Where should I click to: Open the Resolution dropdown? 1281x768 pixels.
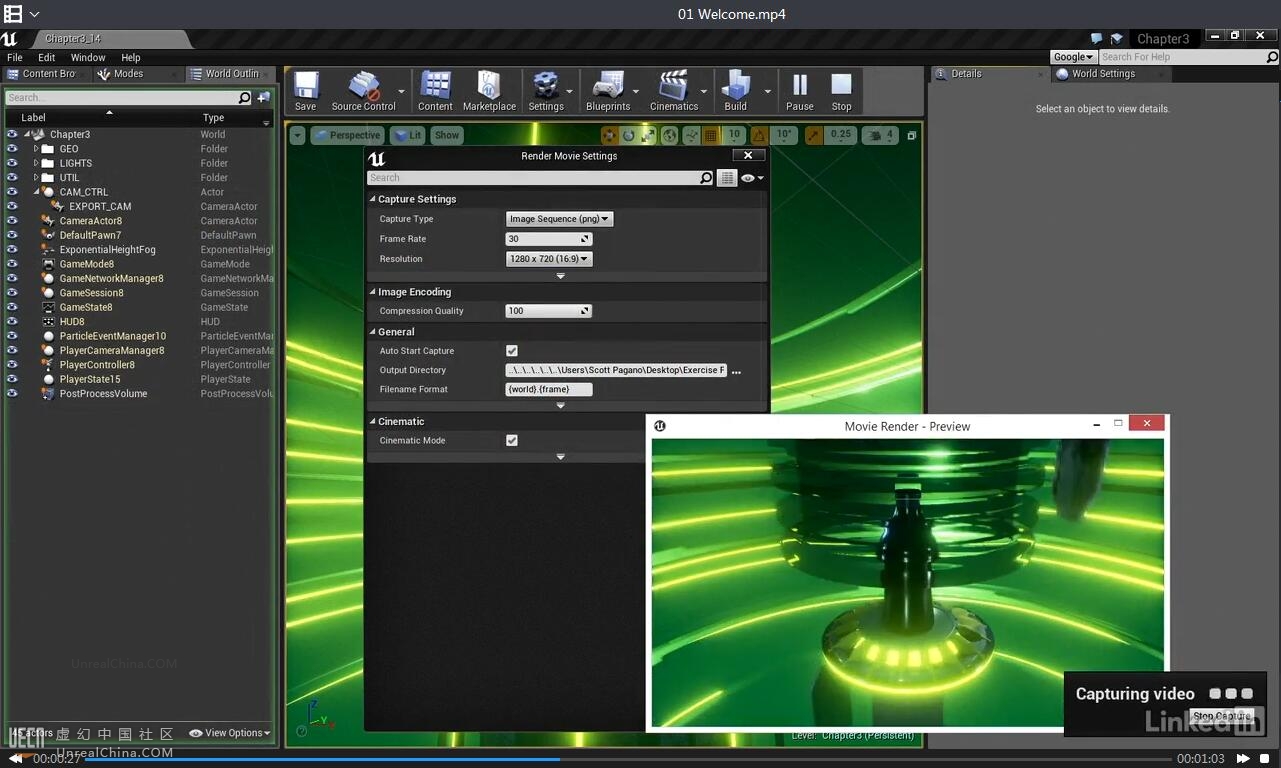(x=549, y=259)
